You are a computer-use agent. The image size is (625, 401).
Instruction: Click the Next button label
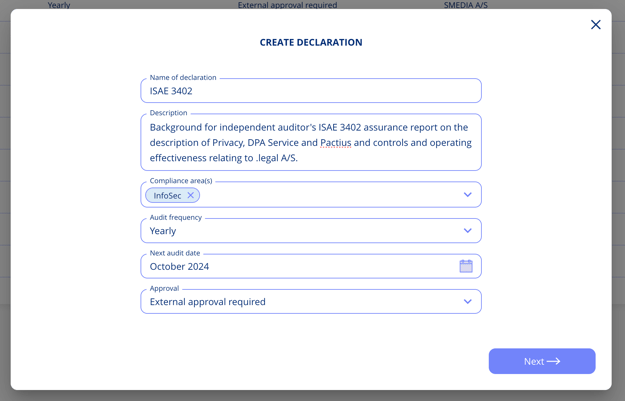[x=534, y=362]
